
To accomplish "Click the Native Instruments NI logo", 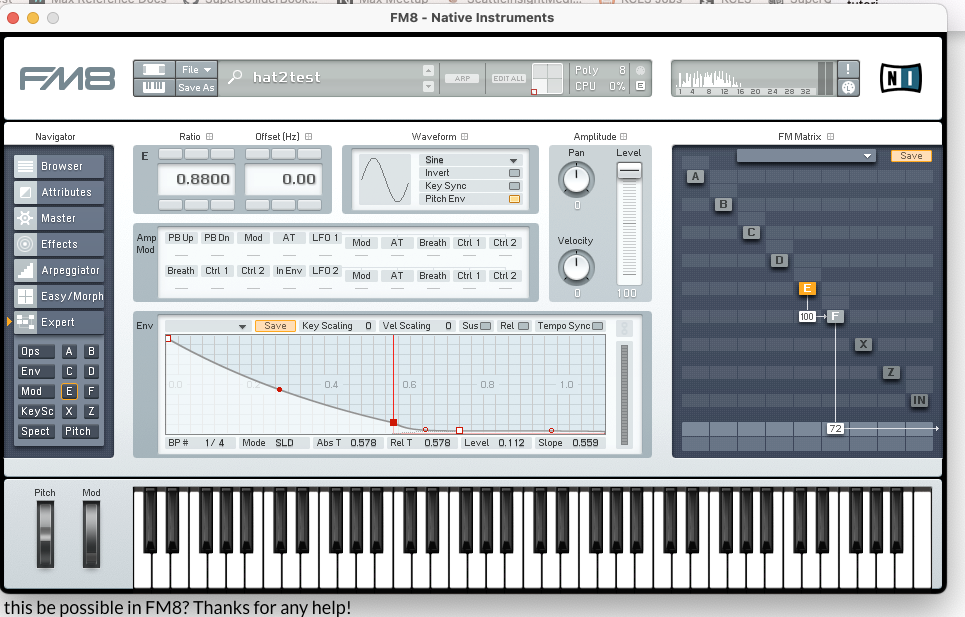I will click(900, 78).
